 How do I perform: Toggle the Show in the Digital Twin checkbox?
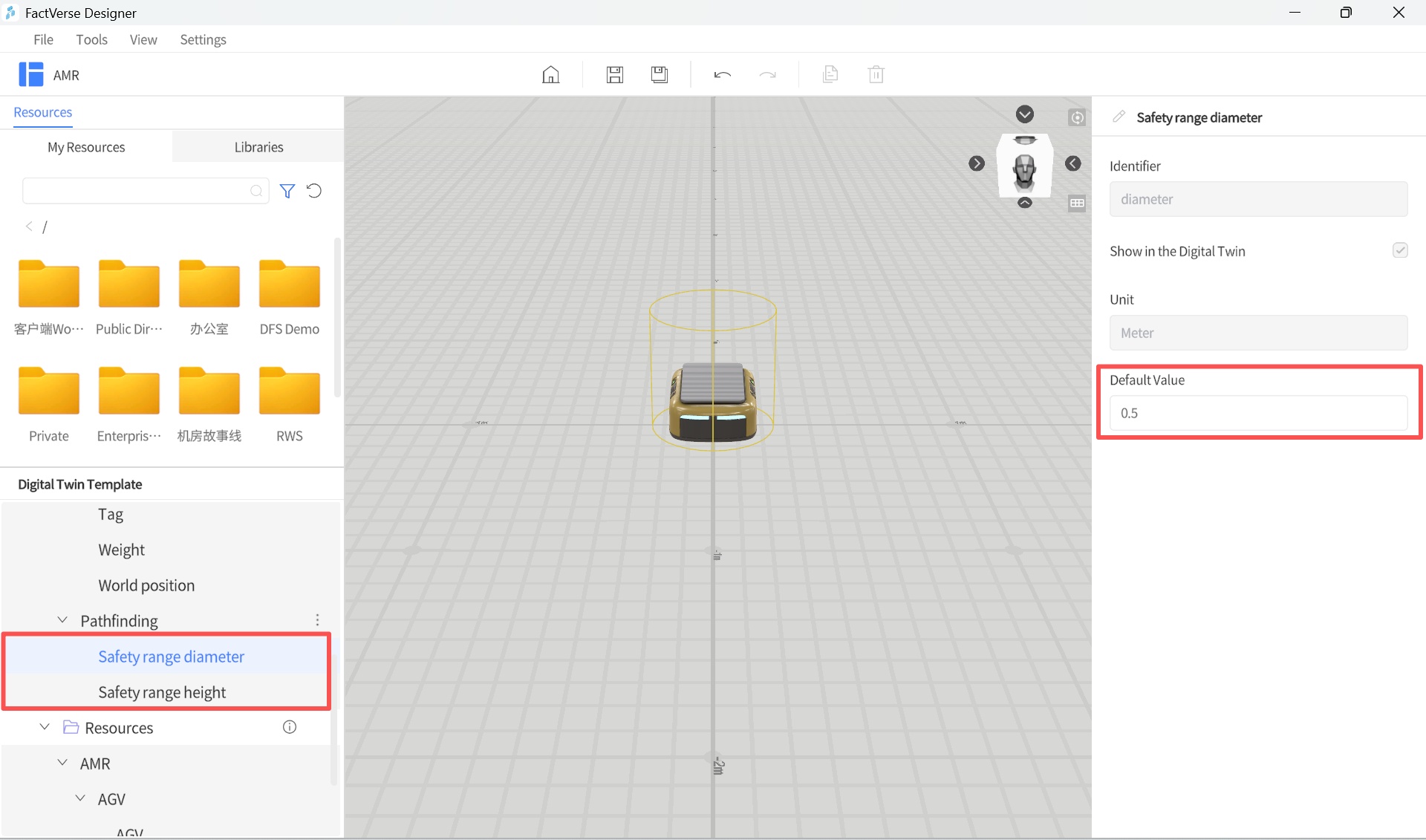(x=1401, y=250)
